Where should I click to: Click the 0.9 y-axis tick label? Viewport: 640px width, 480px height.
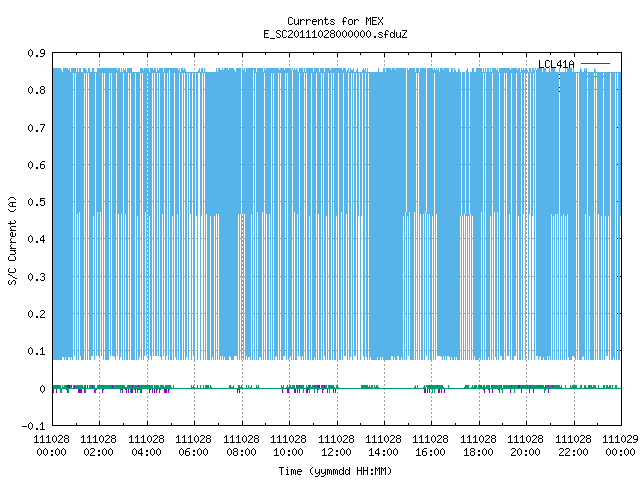36,53
